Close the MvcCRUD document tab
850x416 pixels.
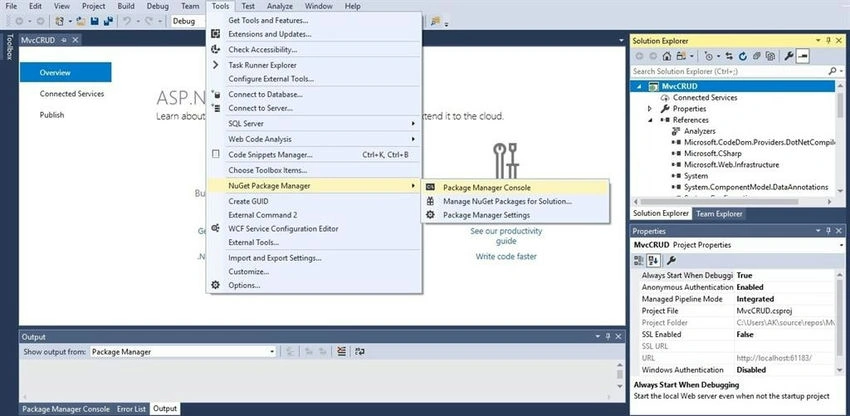click(75, 40)
